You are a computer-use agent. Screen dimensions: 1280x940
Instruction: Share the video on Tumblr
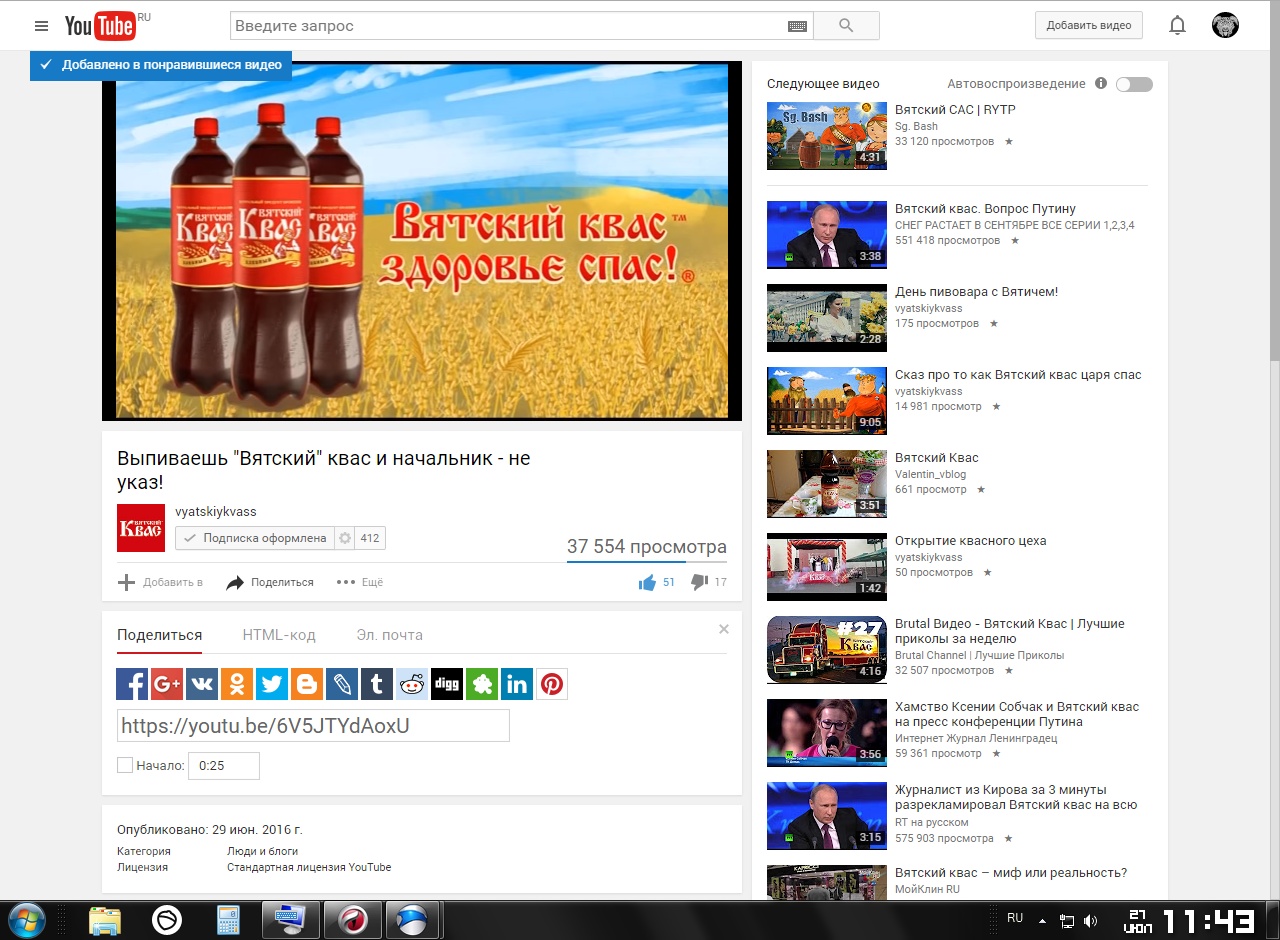tap(377, 684)
